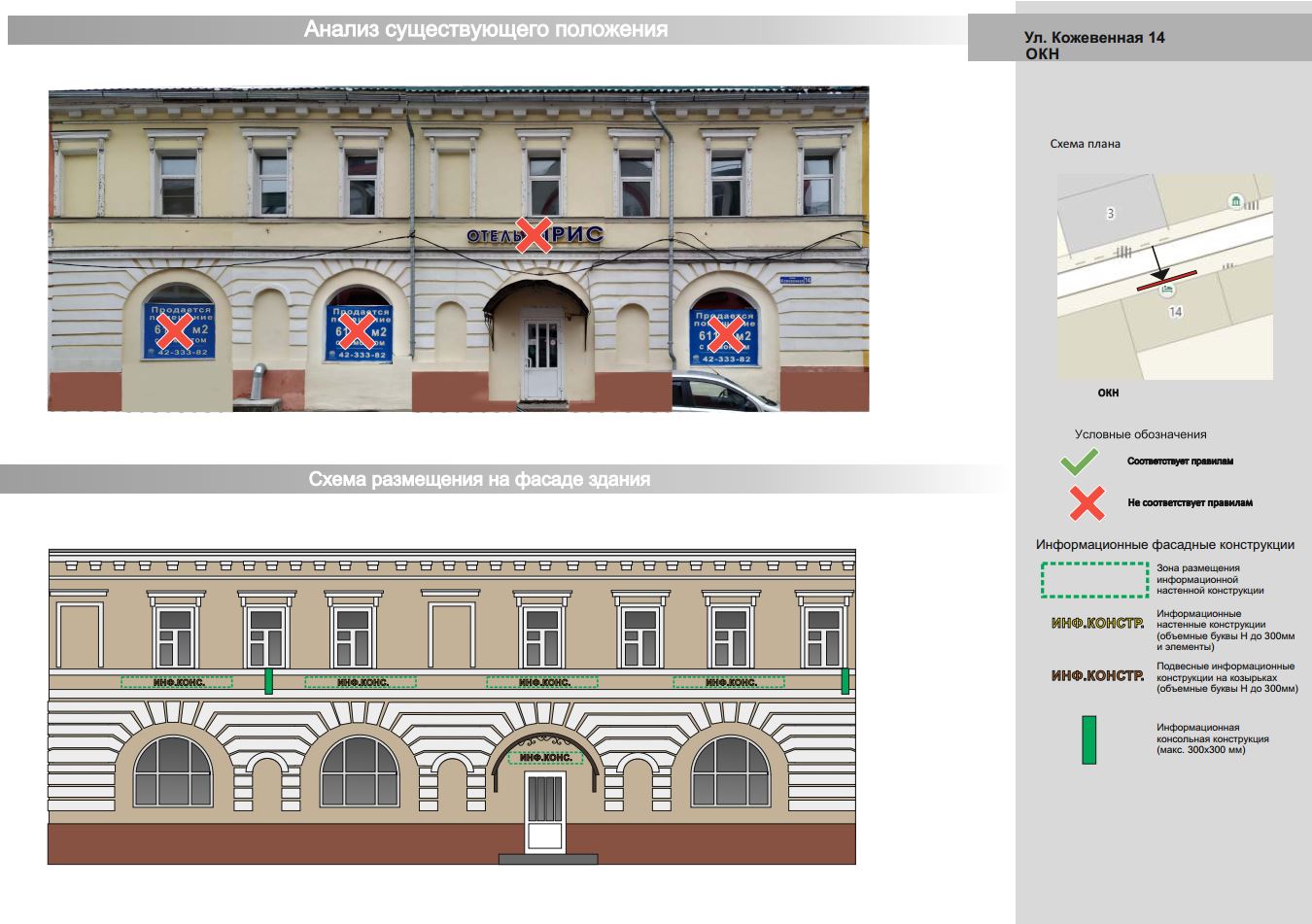Screen dimensions: 1312x924
Task: Click the 'Схема плана' label
Action: (1085, 144)
